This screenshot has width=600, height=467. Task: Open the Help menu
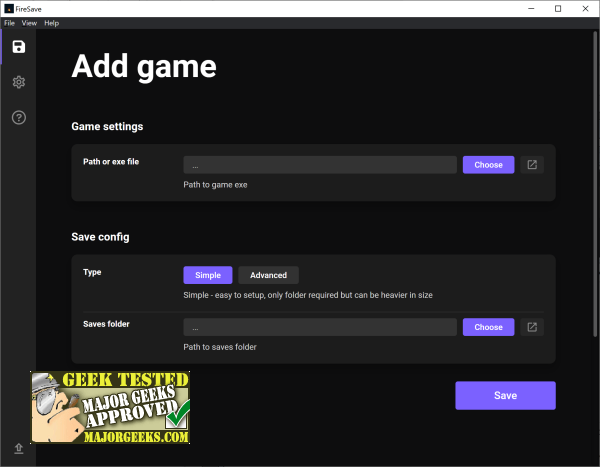51,23
